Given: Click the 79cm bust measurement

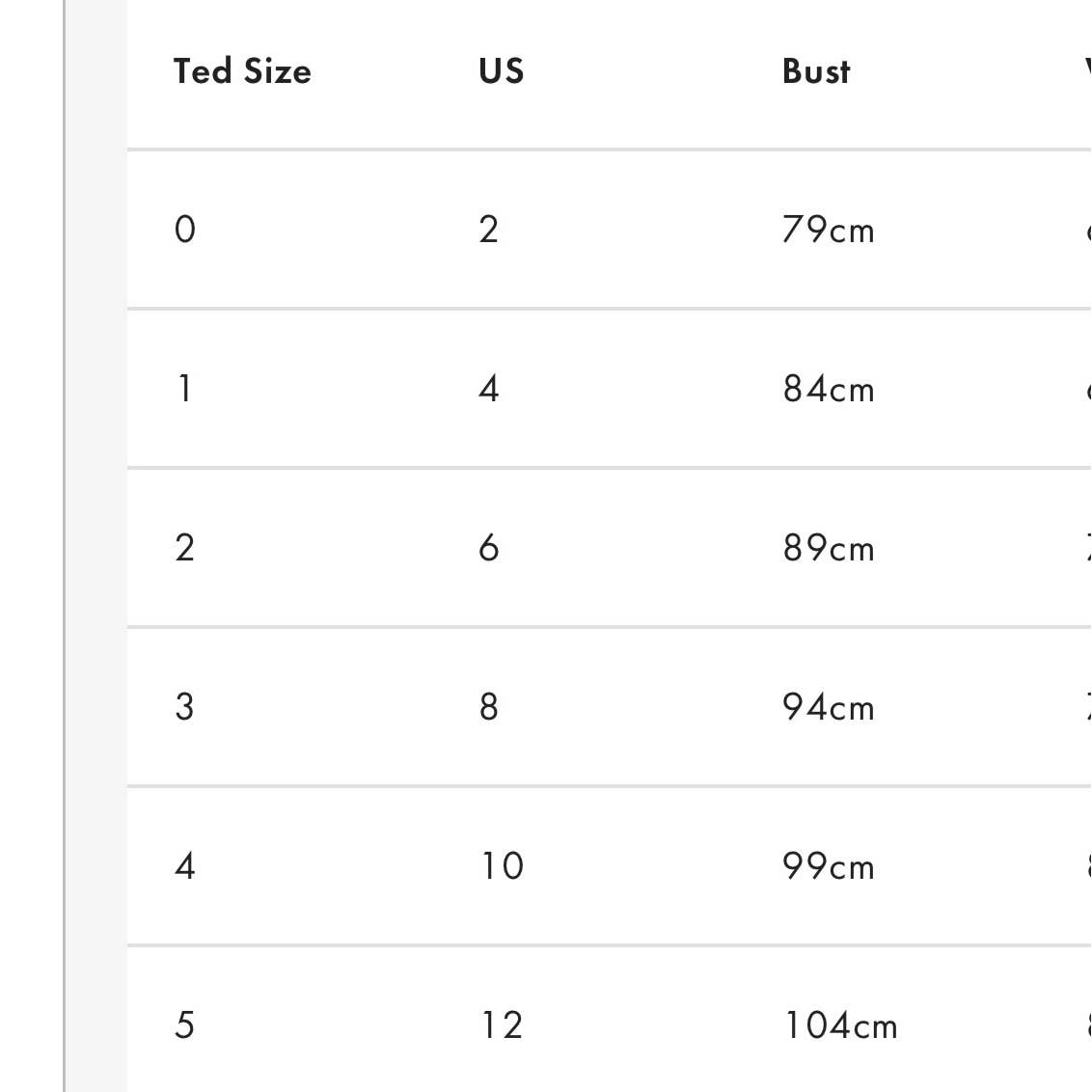Looking at the screenshot, I should point(829,230).
